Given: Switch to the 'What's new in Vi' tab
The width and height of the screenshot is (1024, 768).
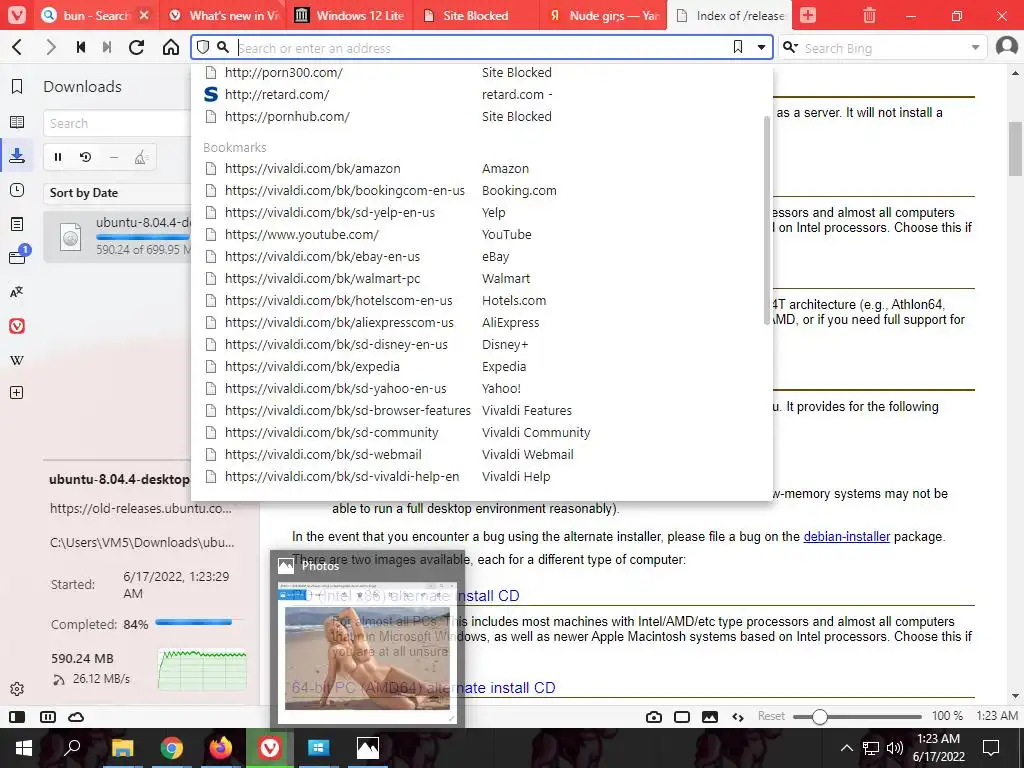Looking at the screenshot, I should point(222,15).
